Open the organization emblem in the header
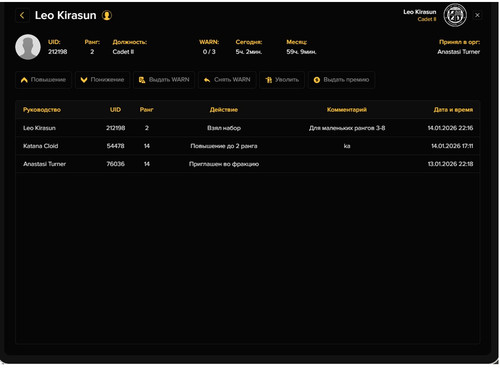Screen dimensions: 500x371 455,15
